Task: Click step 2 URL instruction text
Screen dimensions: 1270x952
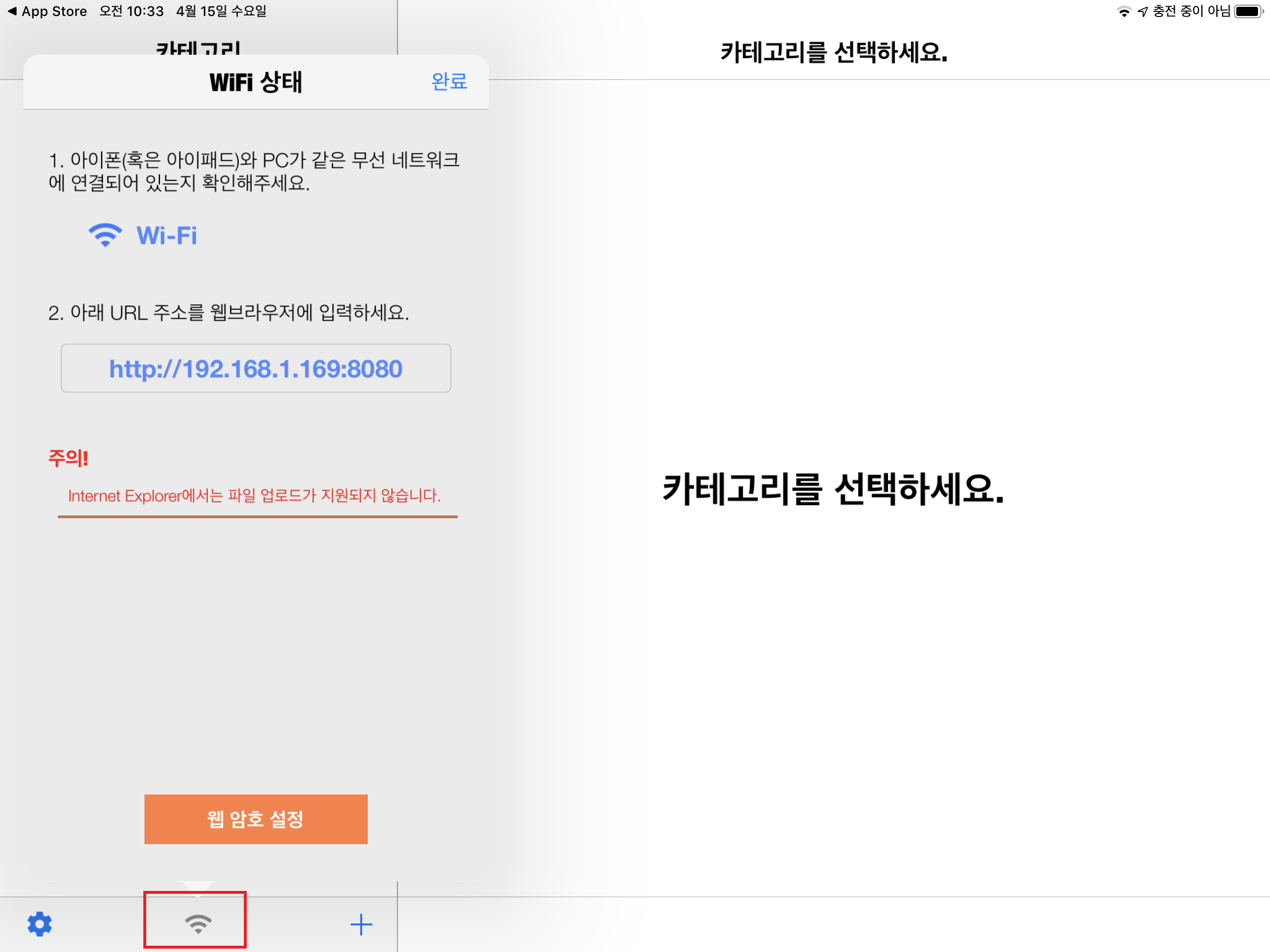Action: pyautogui.click(x=228, y=313)
